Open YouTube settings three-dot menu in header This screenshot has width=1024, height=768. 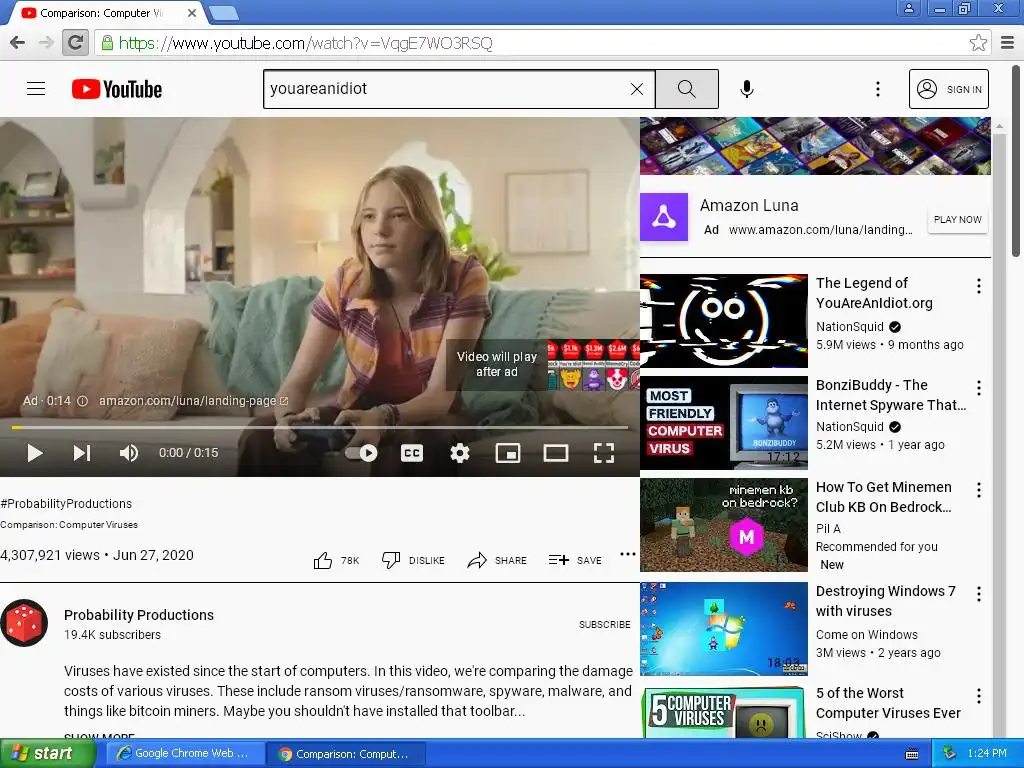point(878,89)
